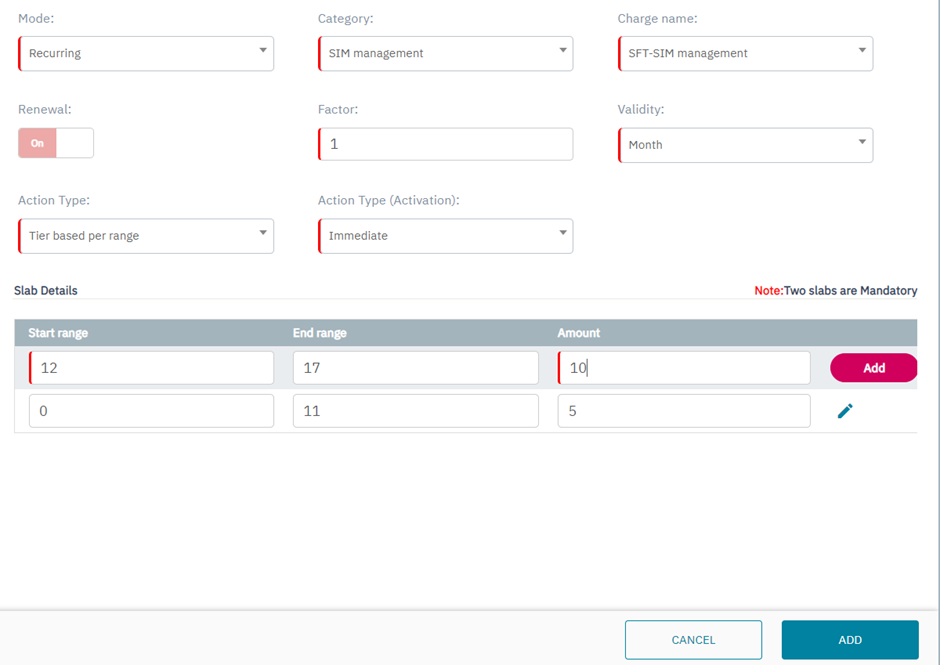940x665 pixels.
Task: Click the Start range field containing 0
Action: [151, 411]
